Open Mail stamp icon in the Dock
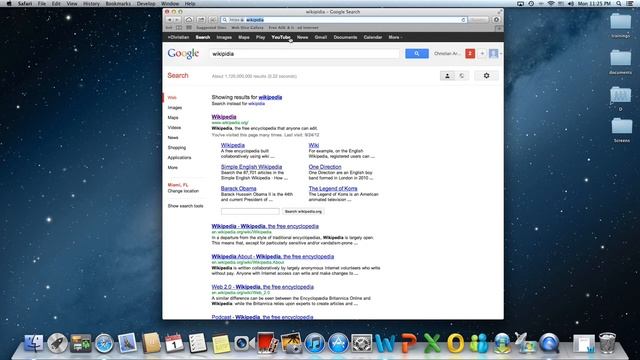This screenshot has width=640, height=360. 127,343
